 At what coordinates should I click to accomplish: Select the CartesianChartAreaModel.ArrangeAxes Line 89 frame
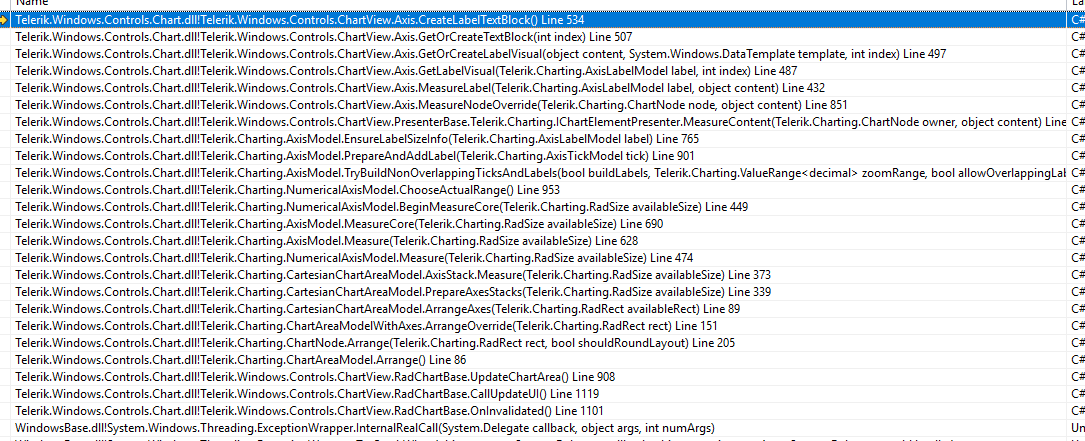[x=540, y=308]
